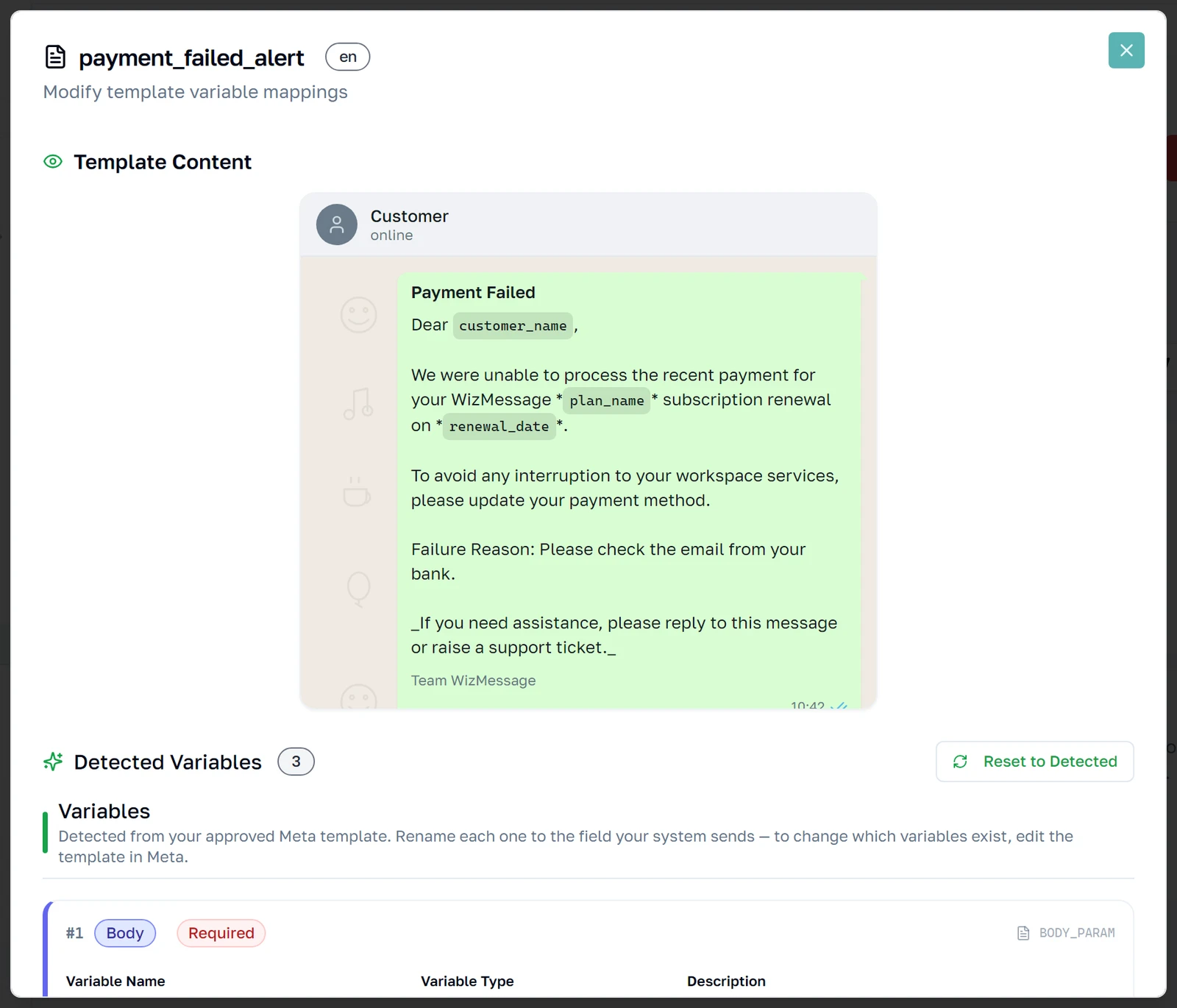
Task: Click the Payment Failed message header
Action: tap(473, 292)
